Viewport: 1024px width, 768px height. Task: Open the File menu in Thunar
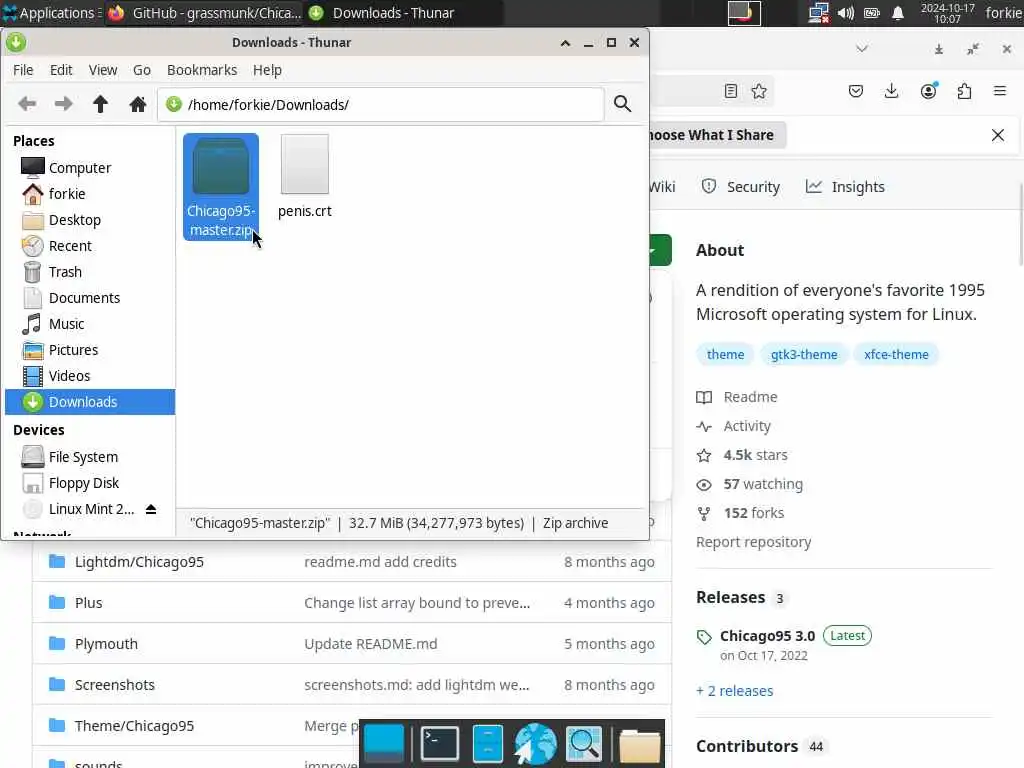[23, 70]
